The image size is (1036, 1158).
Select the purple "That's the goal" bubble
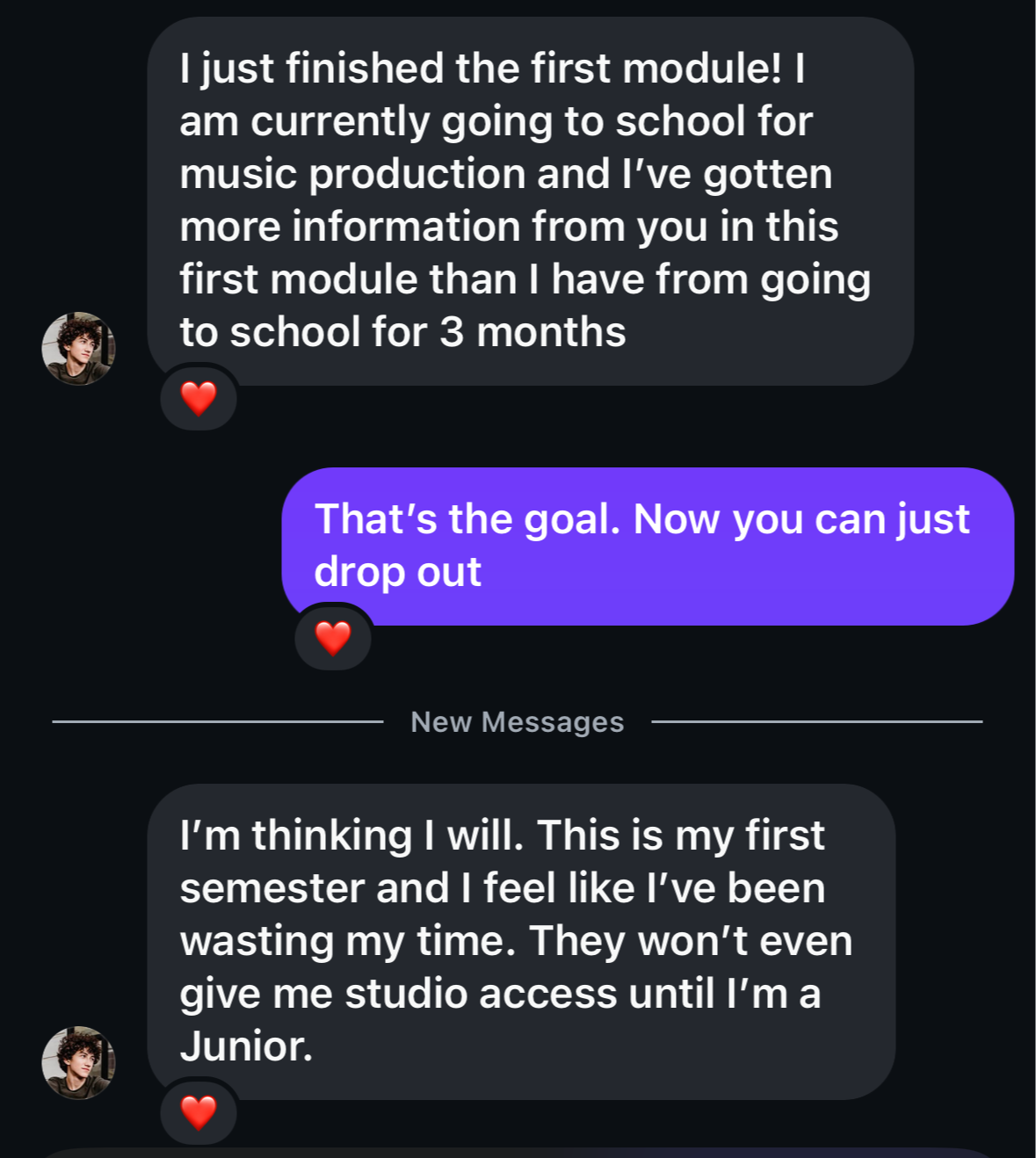click(x=647, y=546)
